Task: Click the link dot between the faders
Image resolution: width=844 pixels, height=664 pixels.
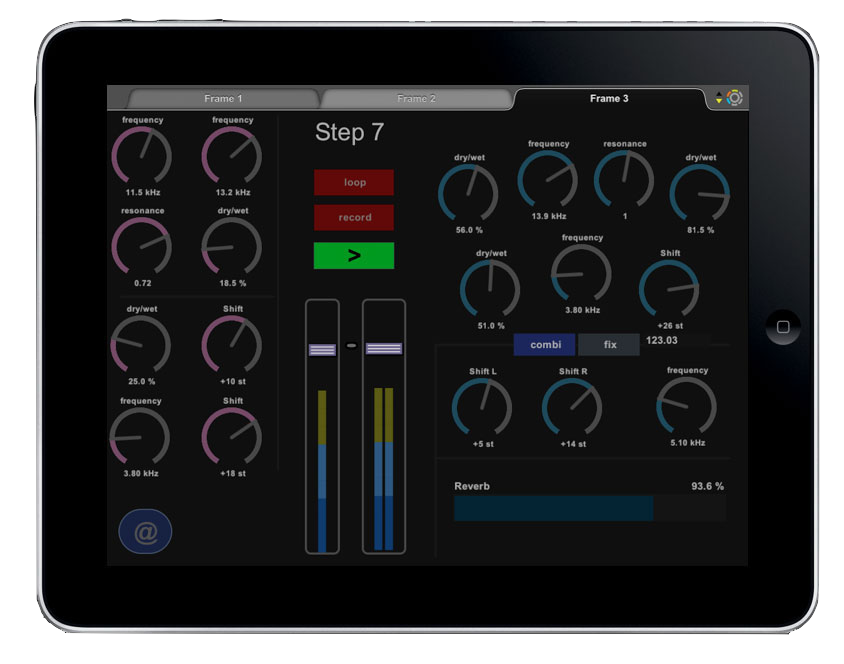Action: pos(351,346)
